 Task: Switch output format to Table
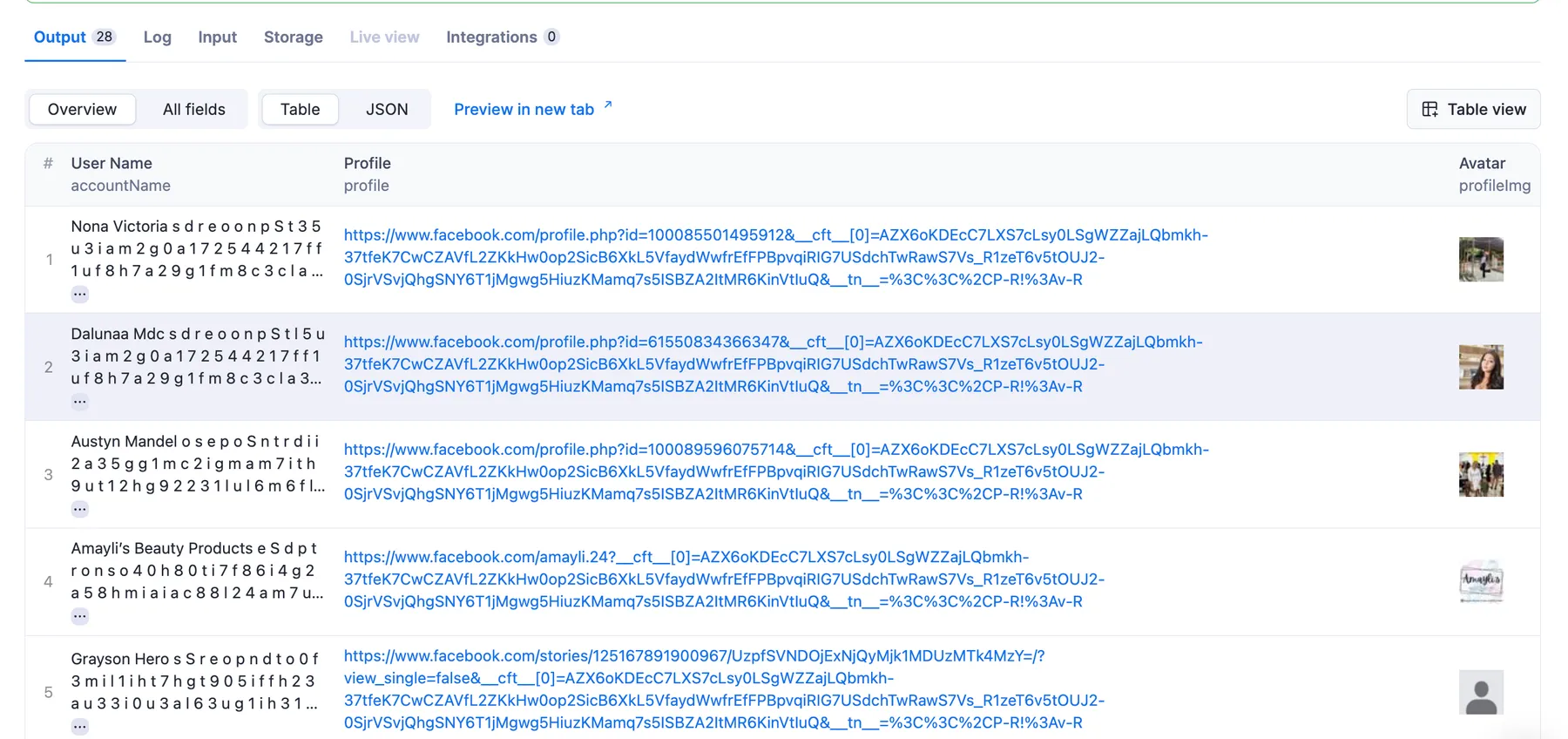tap(300, 109)
